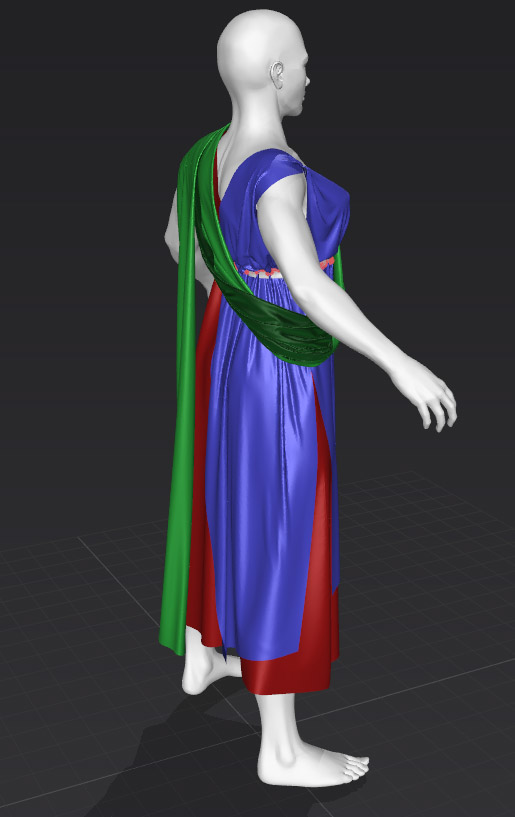
Task: Select the green shawl hanging down the back
Action: click(x=181, y=417)
